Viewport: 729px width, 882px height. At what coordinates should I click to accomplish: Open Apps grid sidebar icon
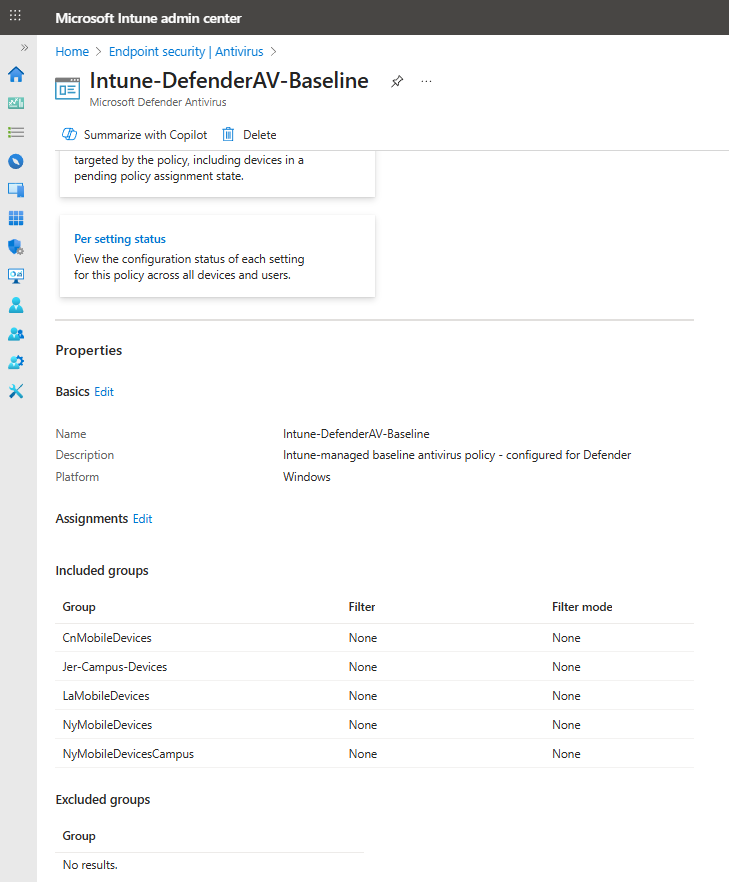click(16, 218)
